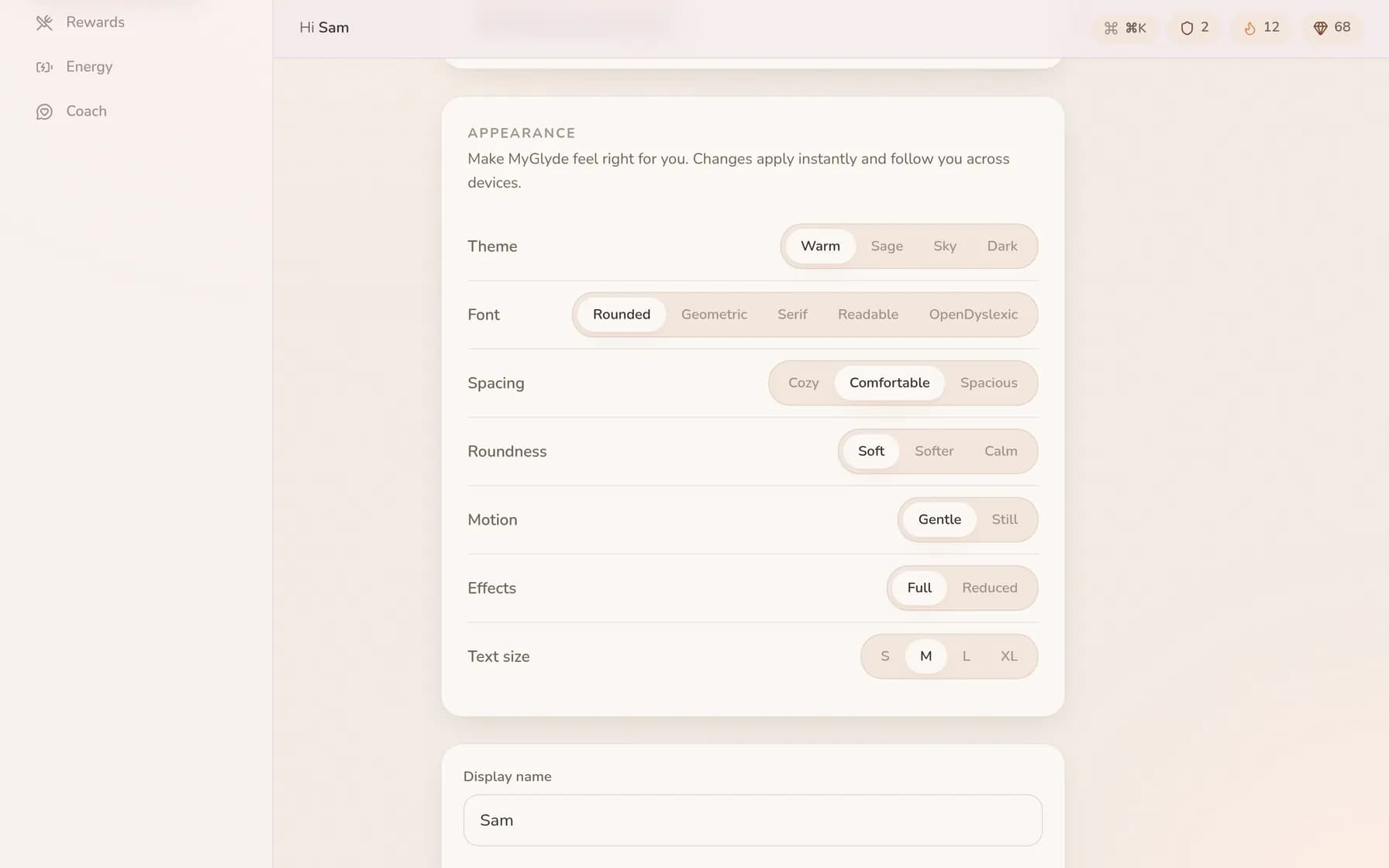Choose the Sky theme
Image resolution: width=1389 pixels, height=868 pixels.
944,246
